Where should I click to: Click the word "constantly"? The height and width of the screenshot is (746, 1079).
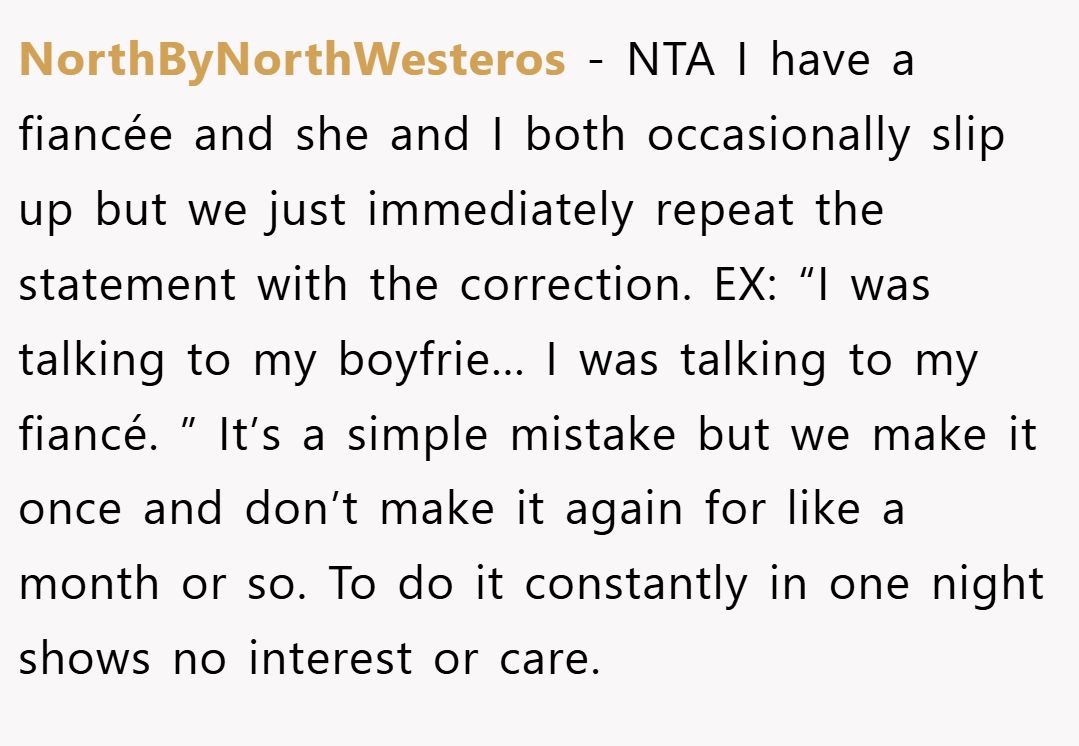(636, 586)
